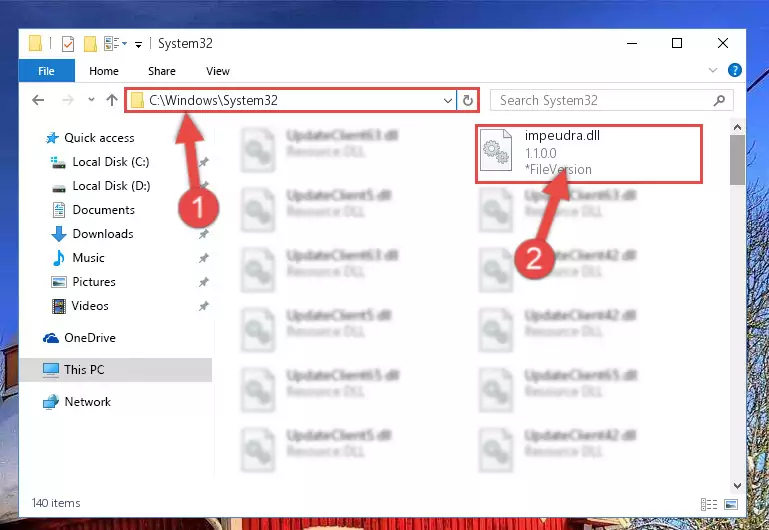The width and height of the screenshot is (769, 530).
Task: Open the Customize Quick Access Toolbar dropdown arrow
Action: [x=138, y=45]
